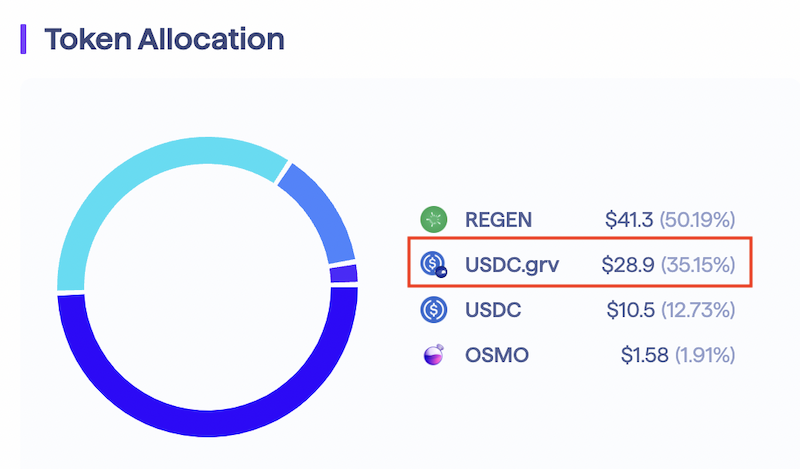Click the OSMO token icon
The height and width of the screenshot is (469, 800).
point(433,355)
